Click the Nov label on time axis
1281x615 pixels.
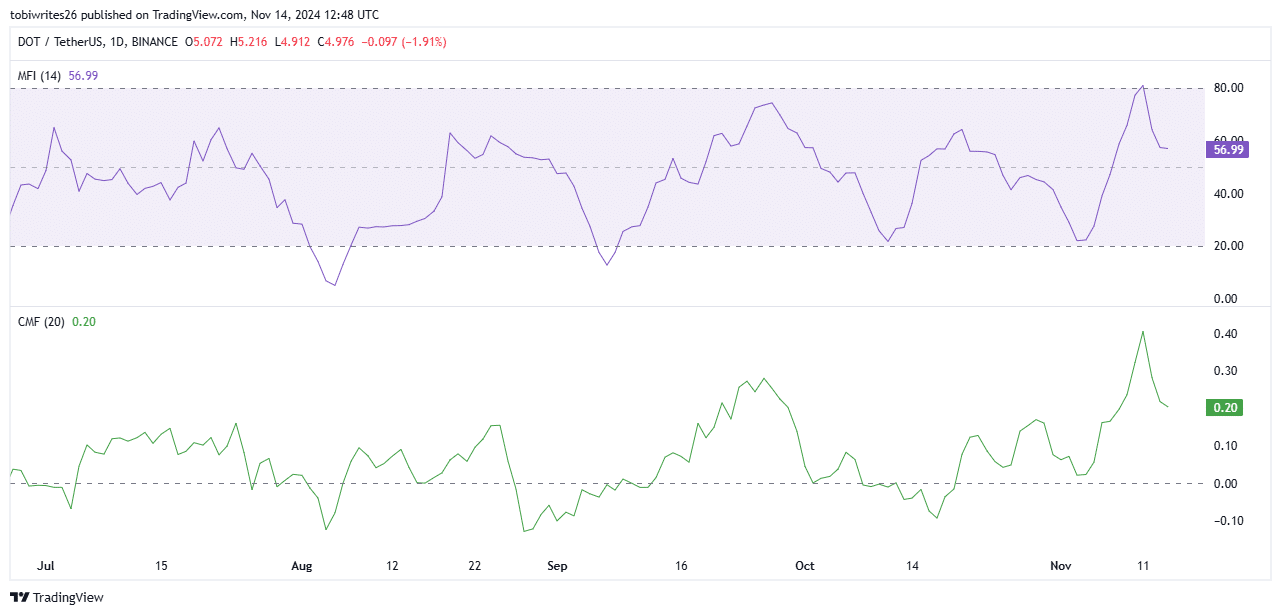[x=1061, y=566]
